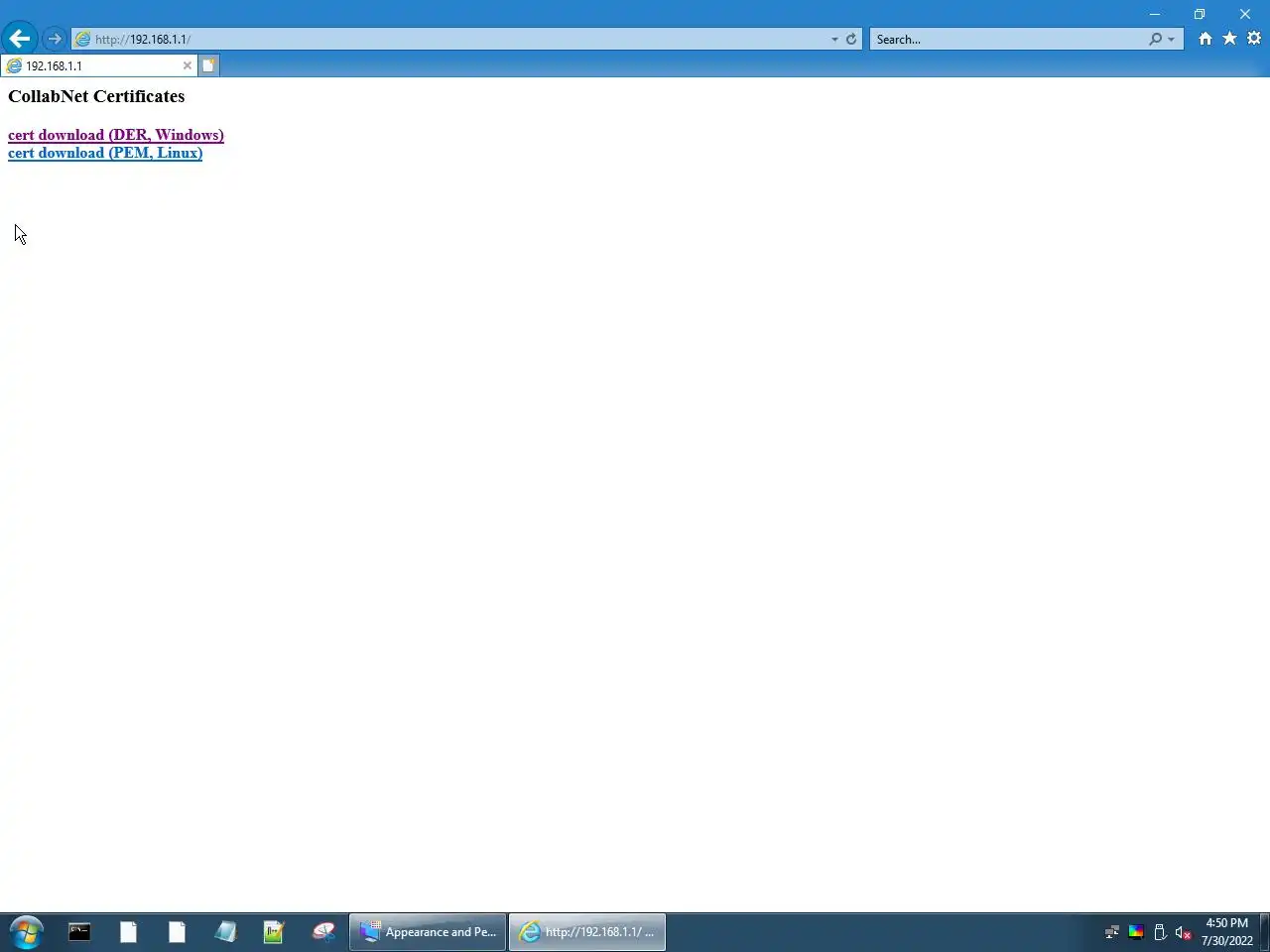Go back with the browser Back arrow

tap(20, 39)
